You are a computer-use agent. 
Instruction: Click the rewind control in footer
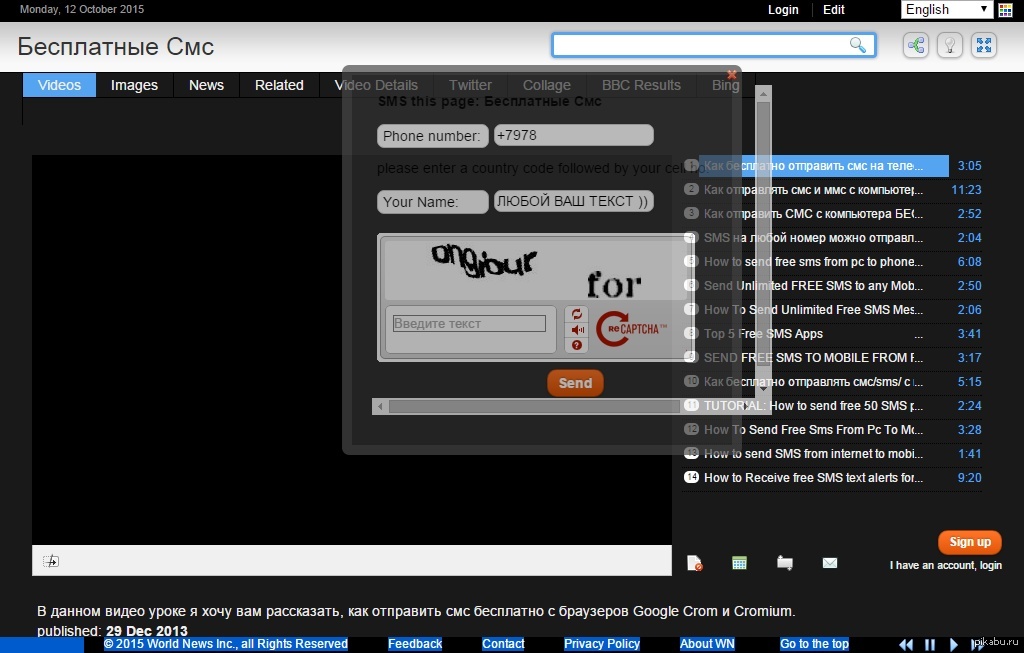906,645
